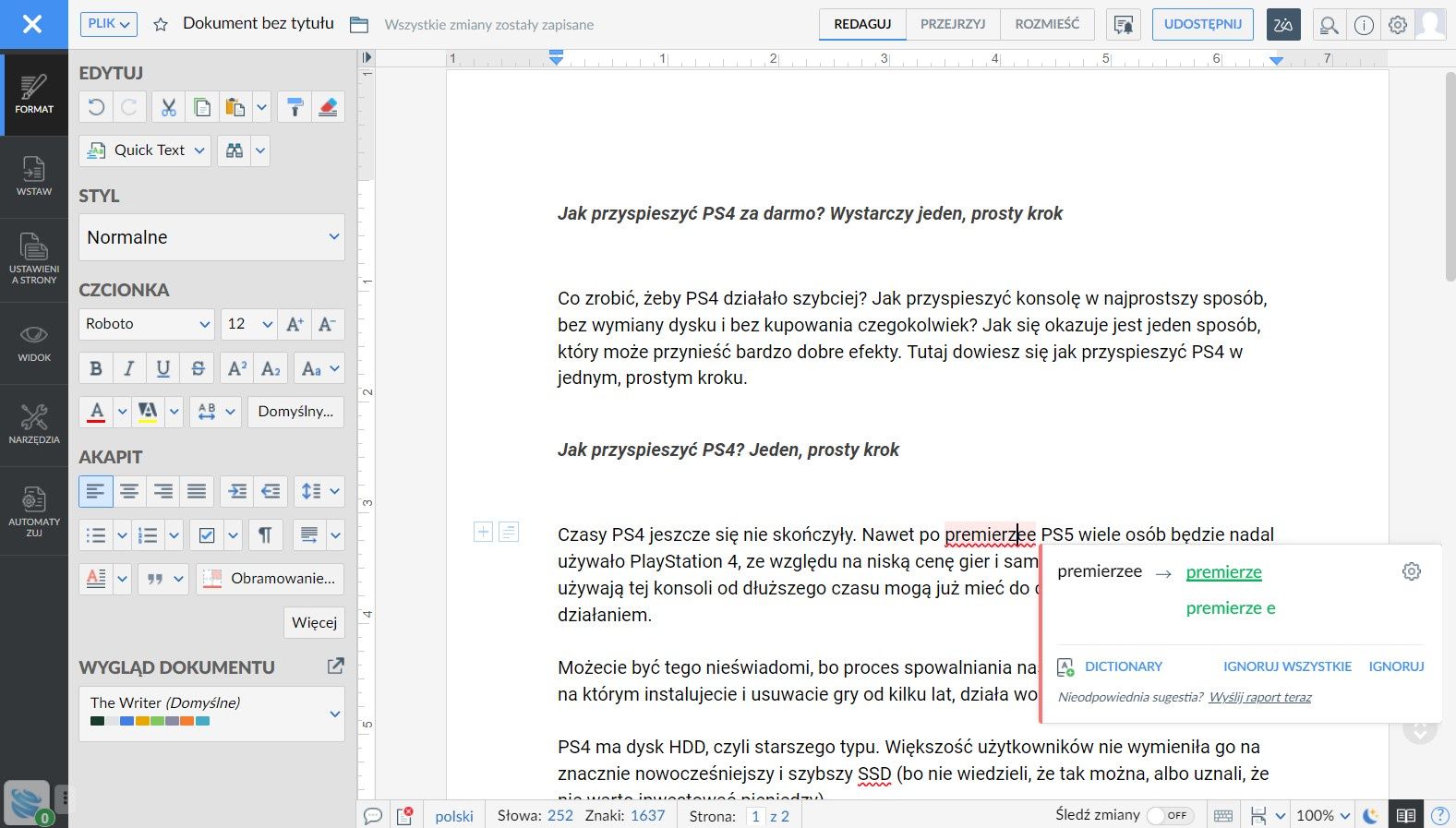Click the Clear Formatting eraser icon
This screenshot has width=1456, height=828.
tap(328, 107)
